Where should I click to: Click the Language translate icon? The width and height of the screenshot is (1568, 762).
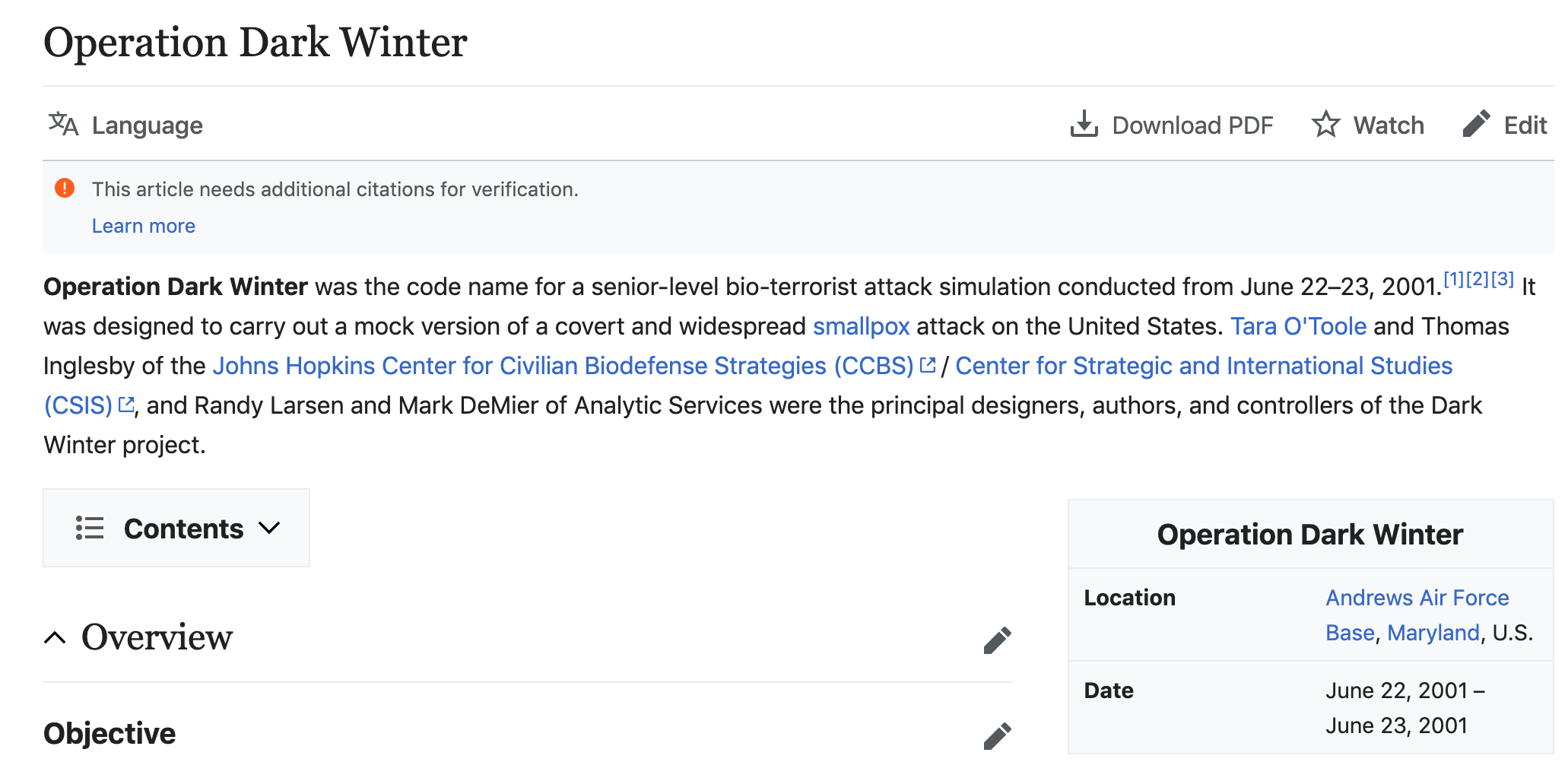(x=63, y=124)
